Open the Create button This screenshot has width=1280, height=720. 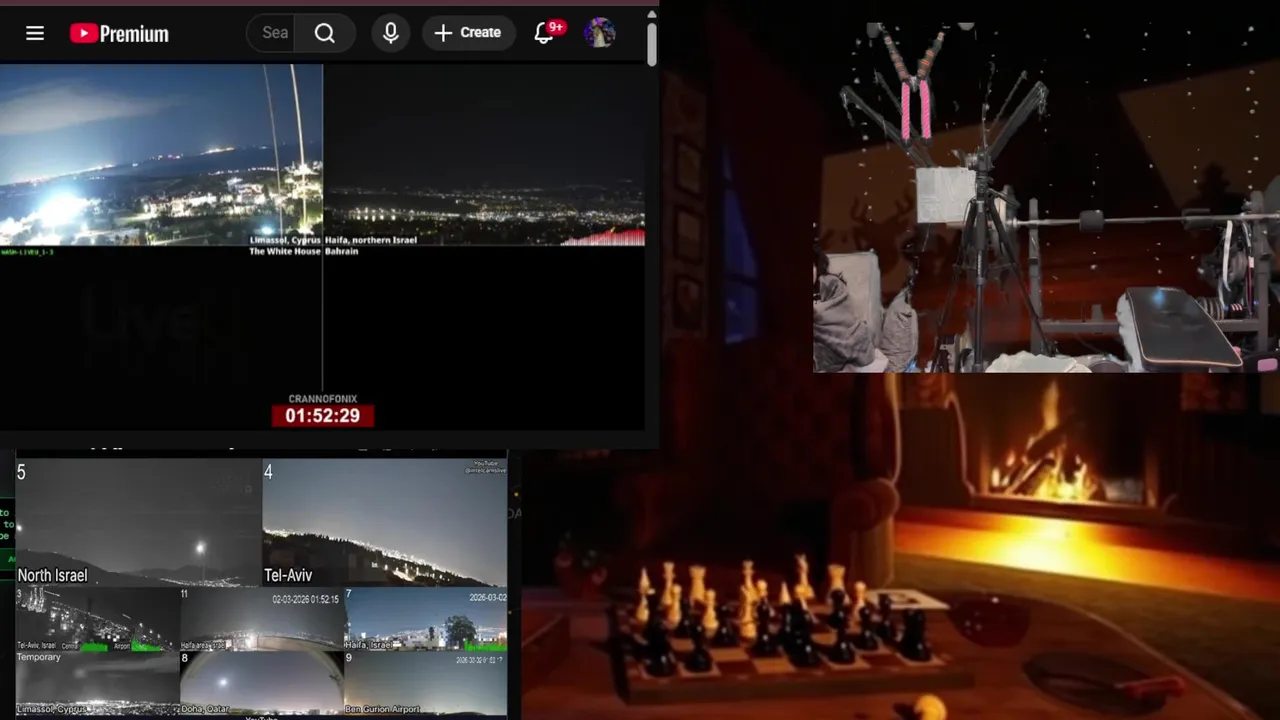click(x=468, y=33)
